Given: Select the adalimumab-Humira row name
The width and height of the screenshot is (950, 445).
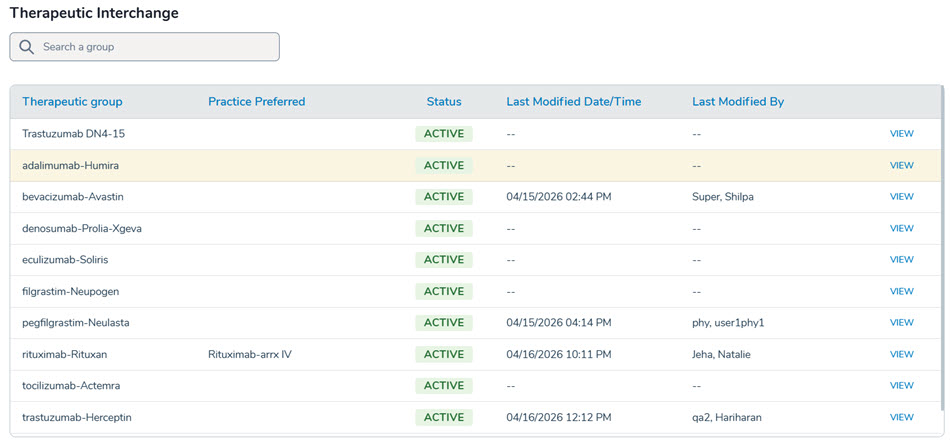Looking at the screenshot, I should (x=70, y=166).
